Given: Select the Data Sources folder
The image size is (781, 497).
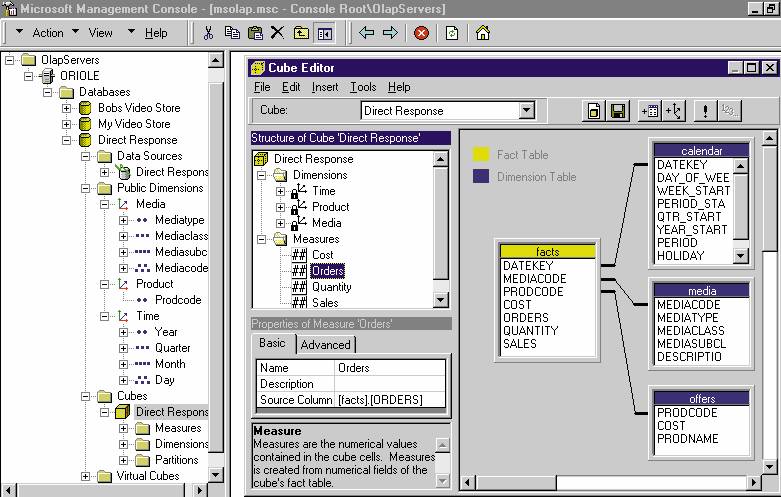Looking at the screenshot, I should pyautogui.click(x=149, y=156).
